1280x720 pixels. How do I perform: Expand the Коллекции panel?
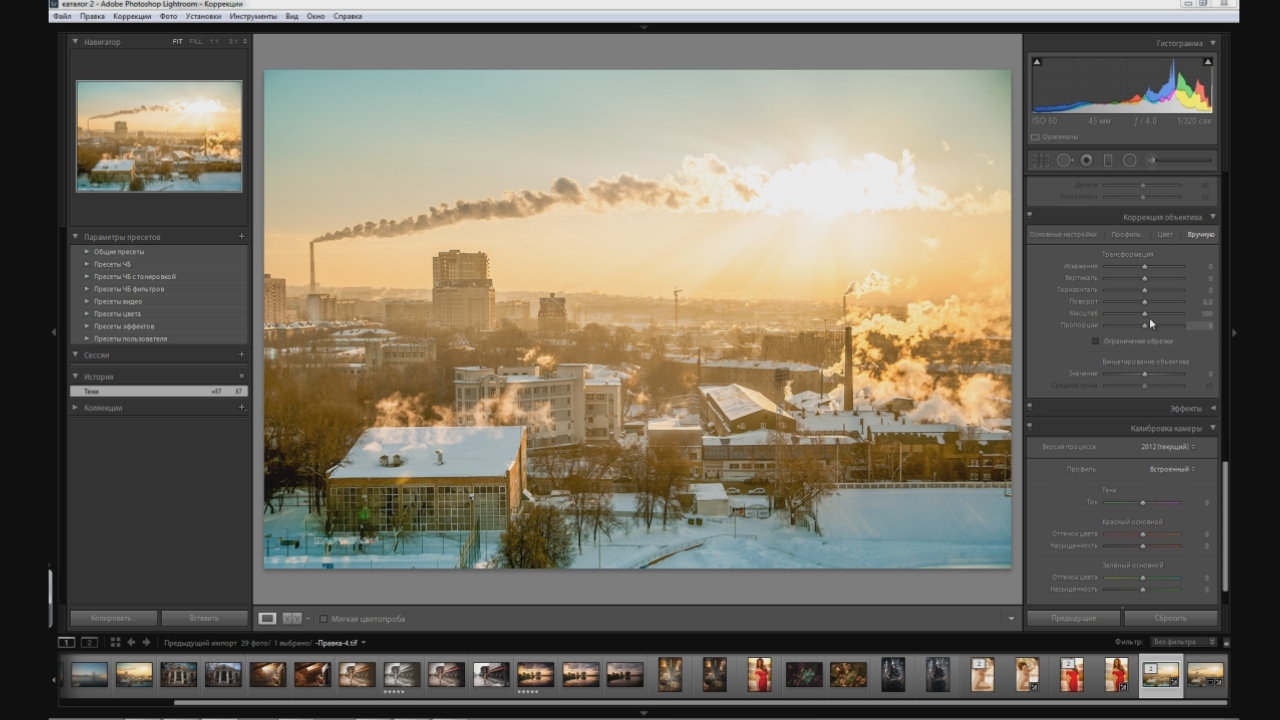(x=75, y=408)
